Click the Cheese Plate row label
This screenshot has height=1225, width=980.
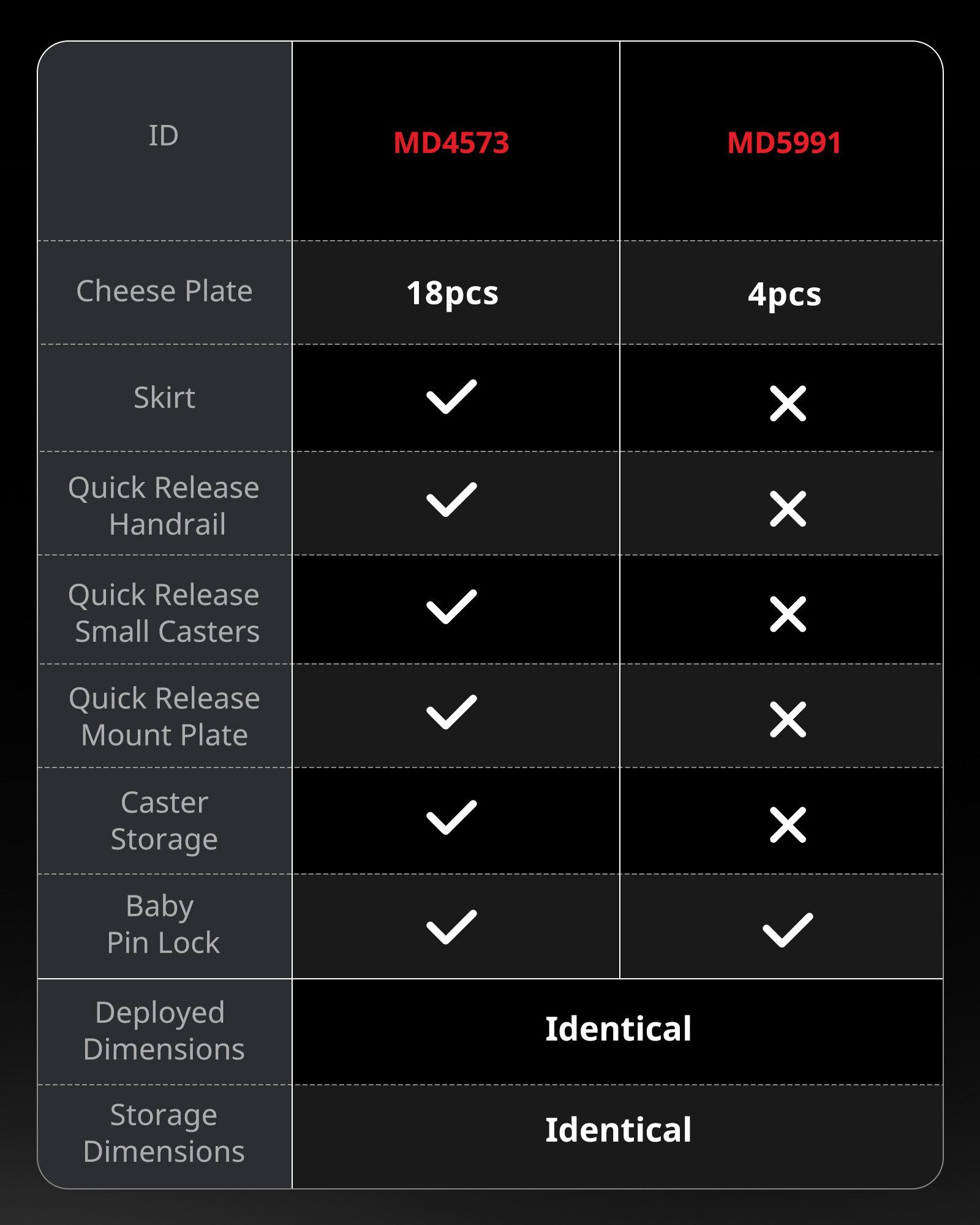(x=164, y=291)
